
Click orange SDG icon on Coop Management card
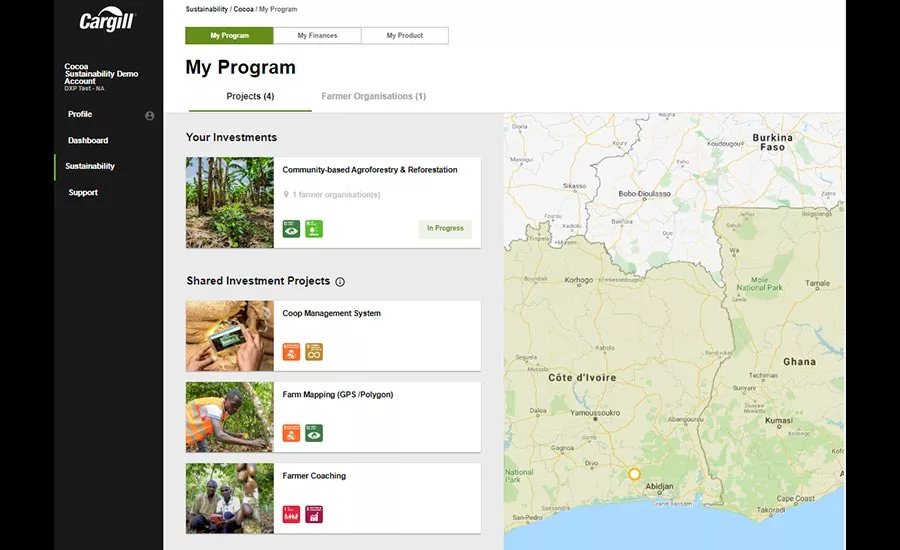(291, 351)
